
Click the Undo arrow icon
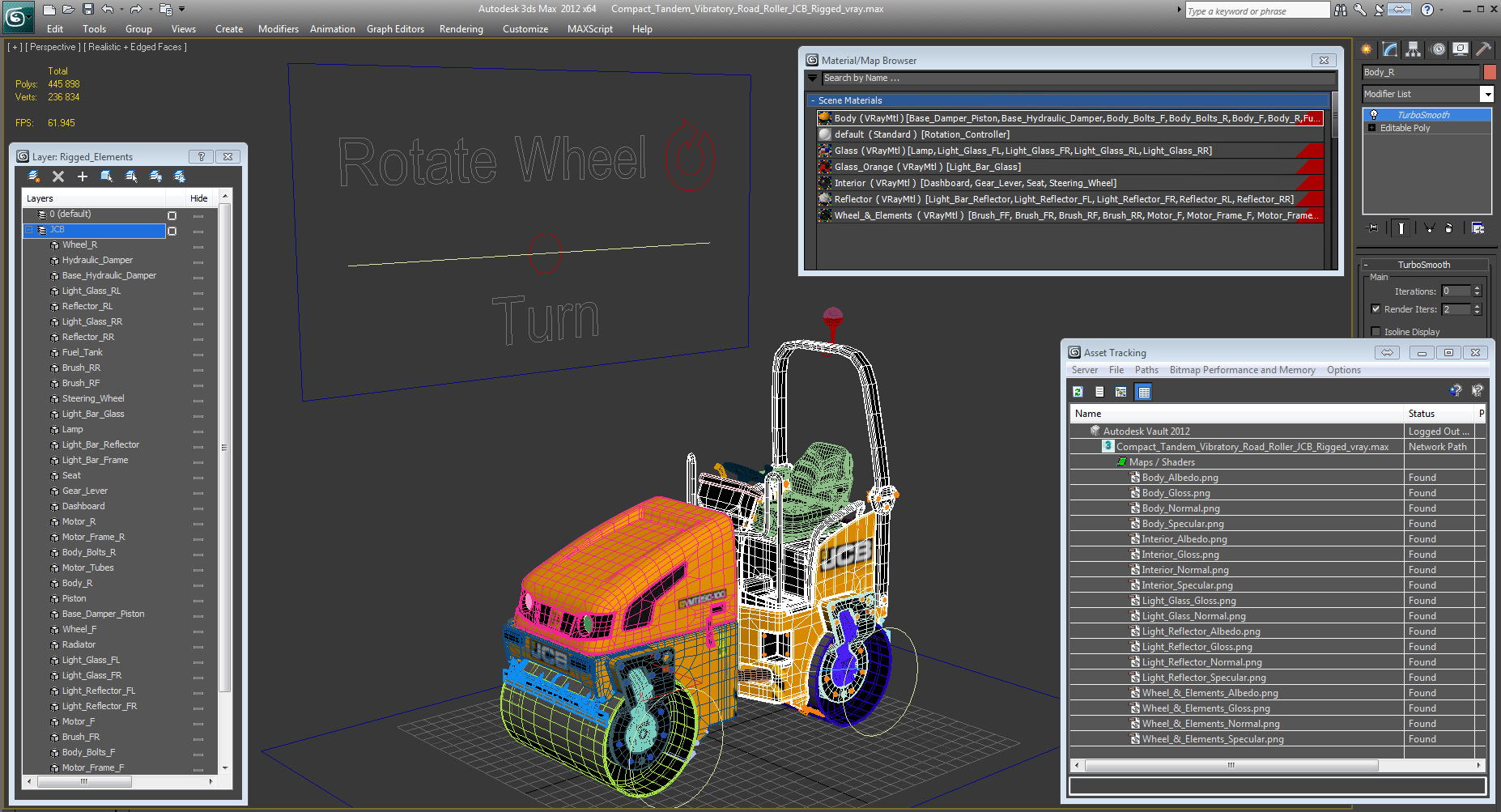tap(107, 10)
